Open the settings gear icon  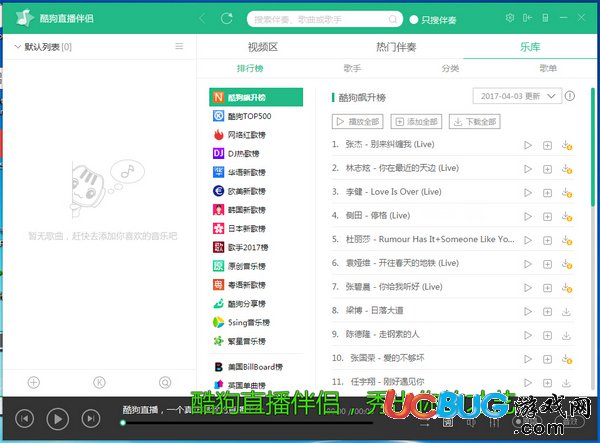[510, 18]
